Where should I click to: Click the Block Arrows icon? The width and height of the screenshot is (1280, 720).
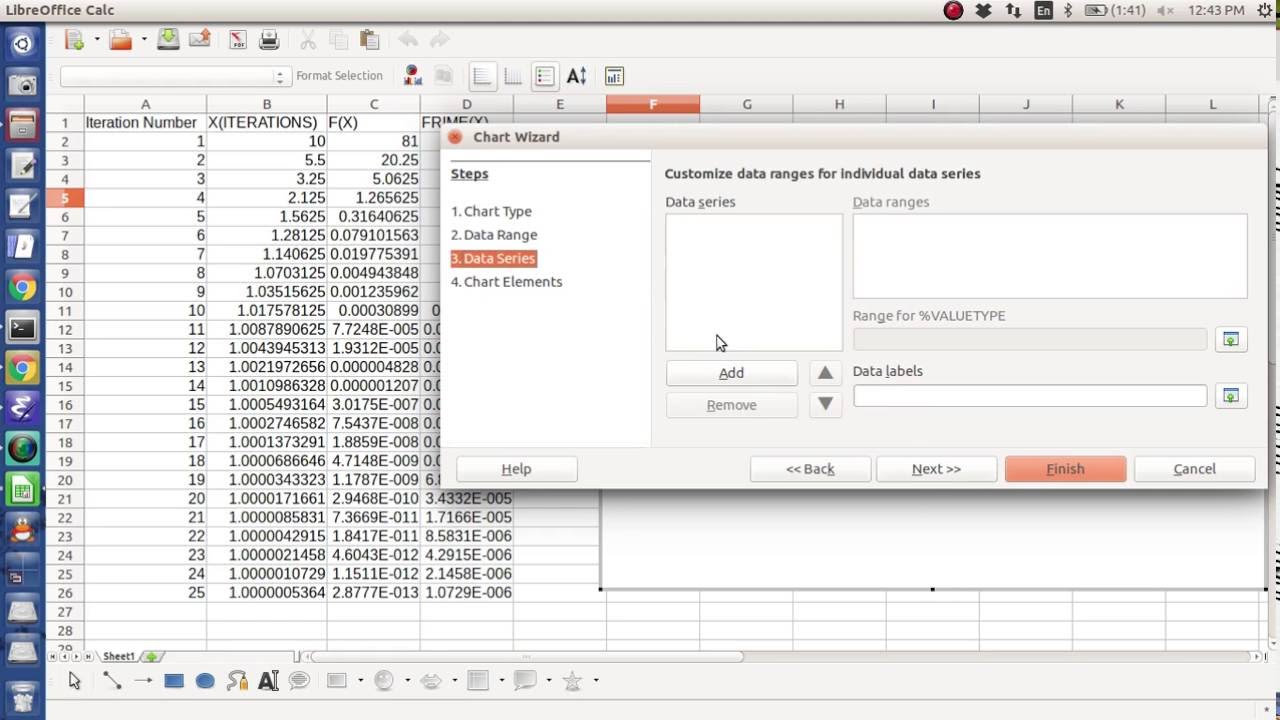point(431,681)
